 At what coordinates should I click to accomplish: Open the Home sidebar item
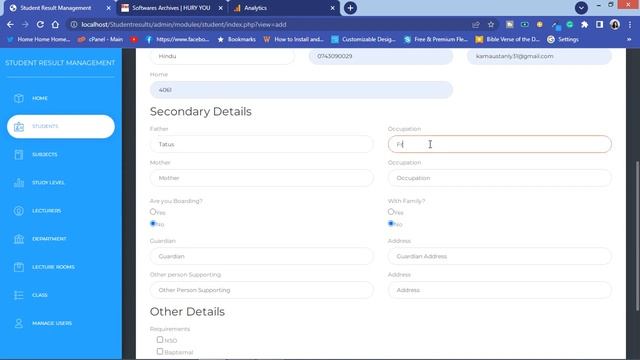point(40,98)
